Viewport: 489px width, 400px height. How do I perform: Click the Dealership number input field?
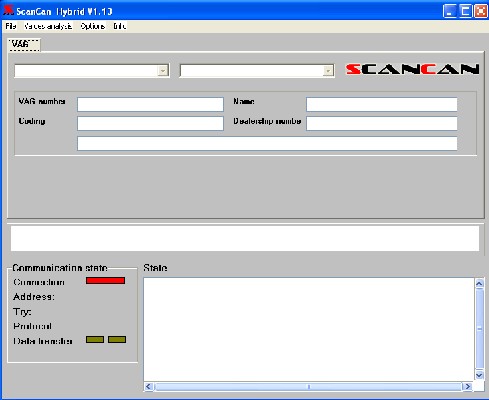click(x=382, y=123)
